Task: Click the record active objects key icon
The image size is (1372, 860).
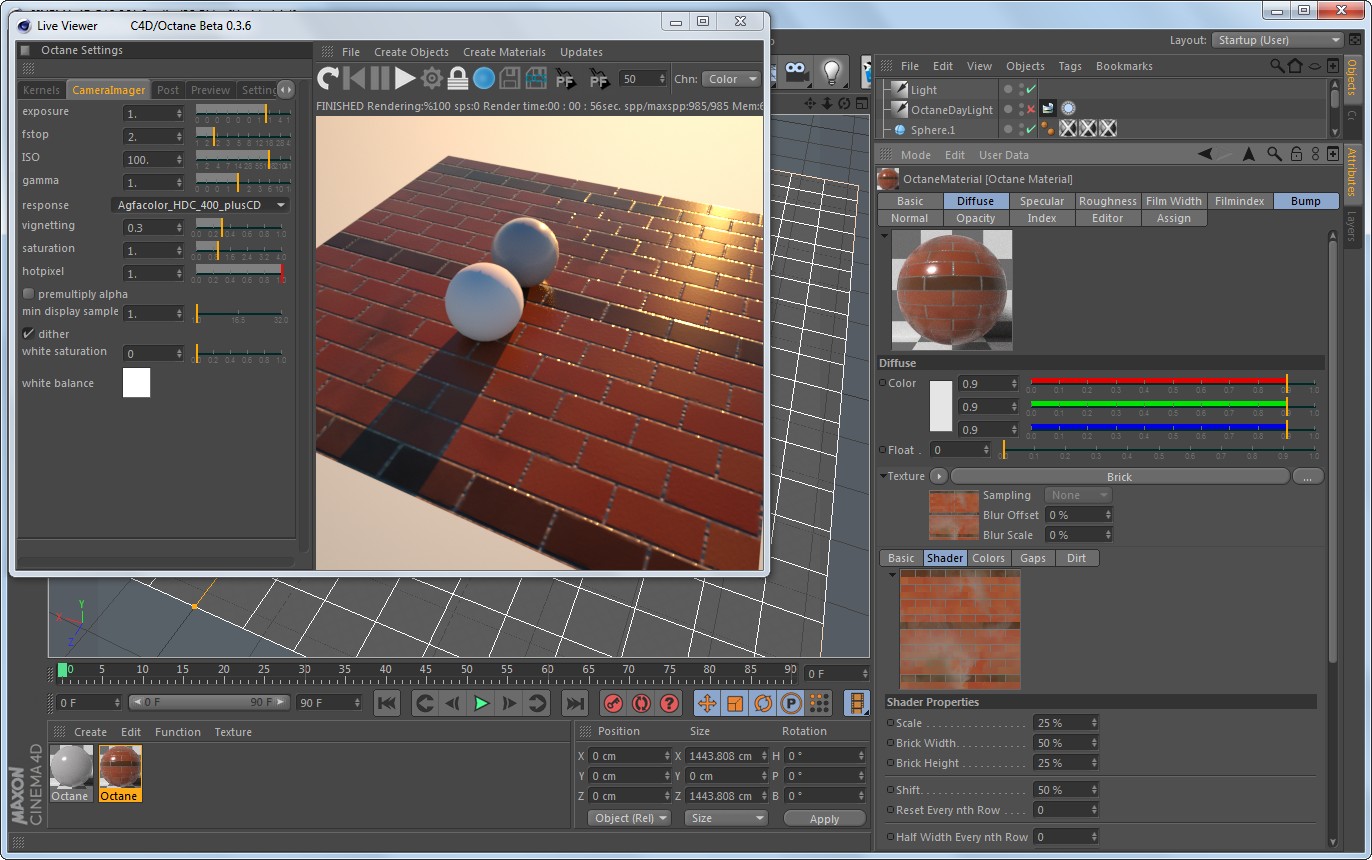Action: pyautogui.click(x=613, y=703)
